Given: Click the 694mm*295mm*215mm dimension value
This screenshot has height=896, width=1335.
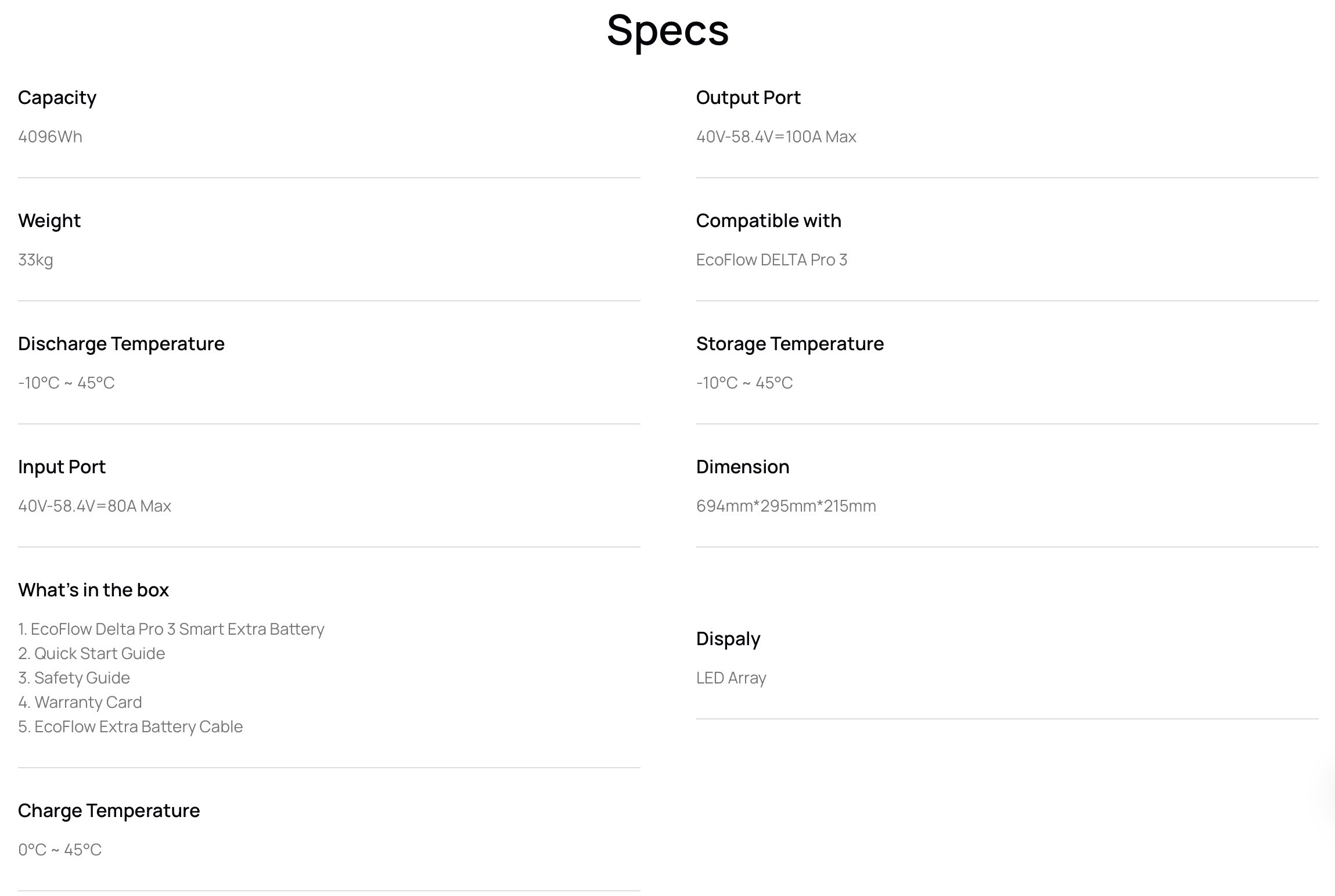Looking at the screenshot, I should [x=786, y=506].
